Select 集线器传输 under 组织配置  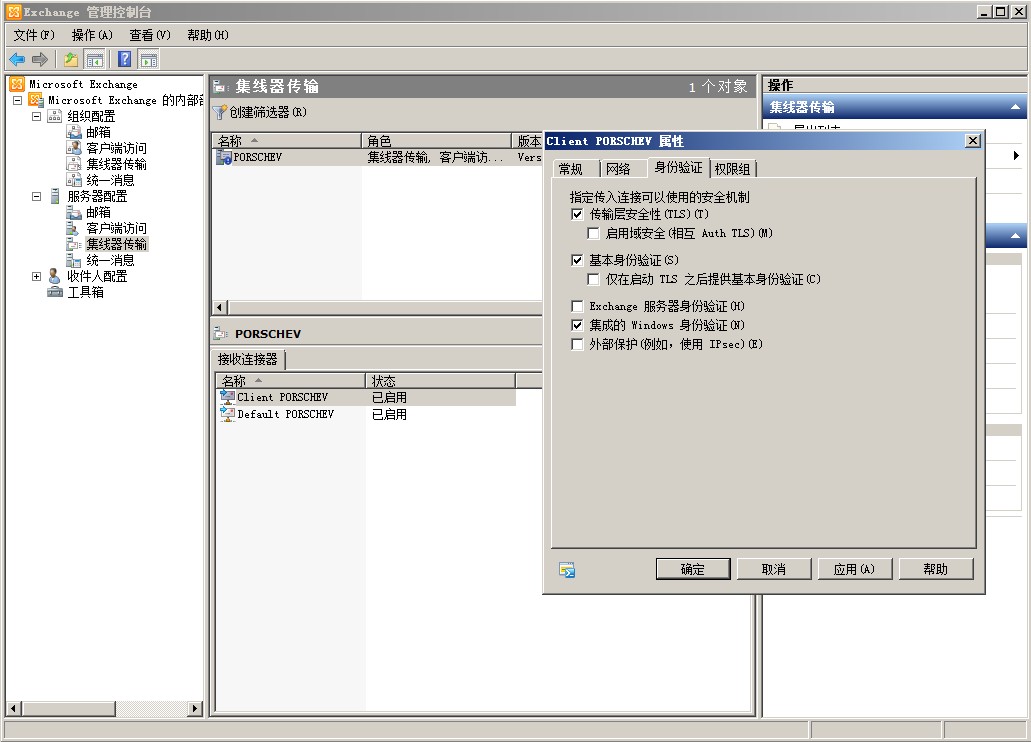116,164
